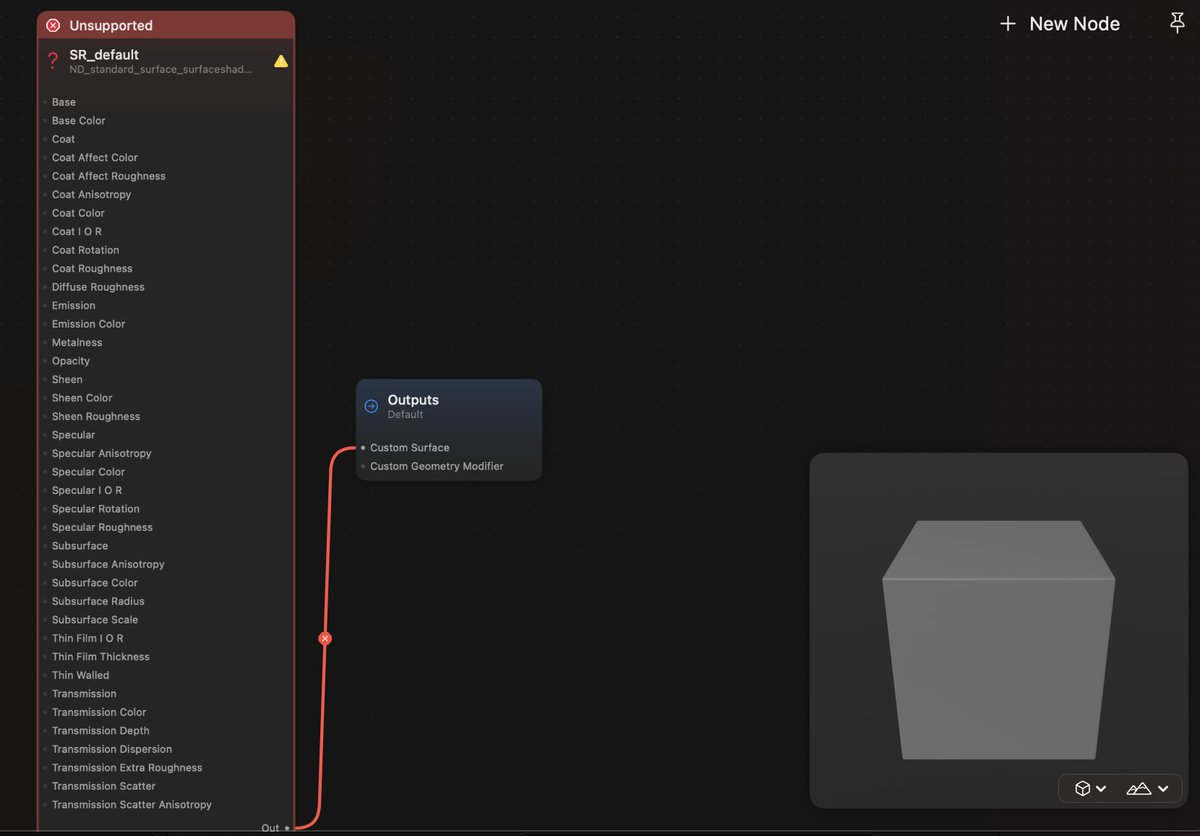Click the red error marker on the connection
Image resolution: width=1200 pixels, height=836 pixels.
[325, 638]
